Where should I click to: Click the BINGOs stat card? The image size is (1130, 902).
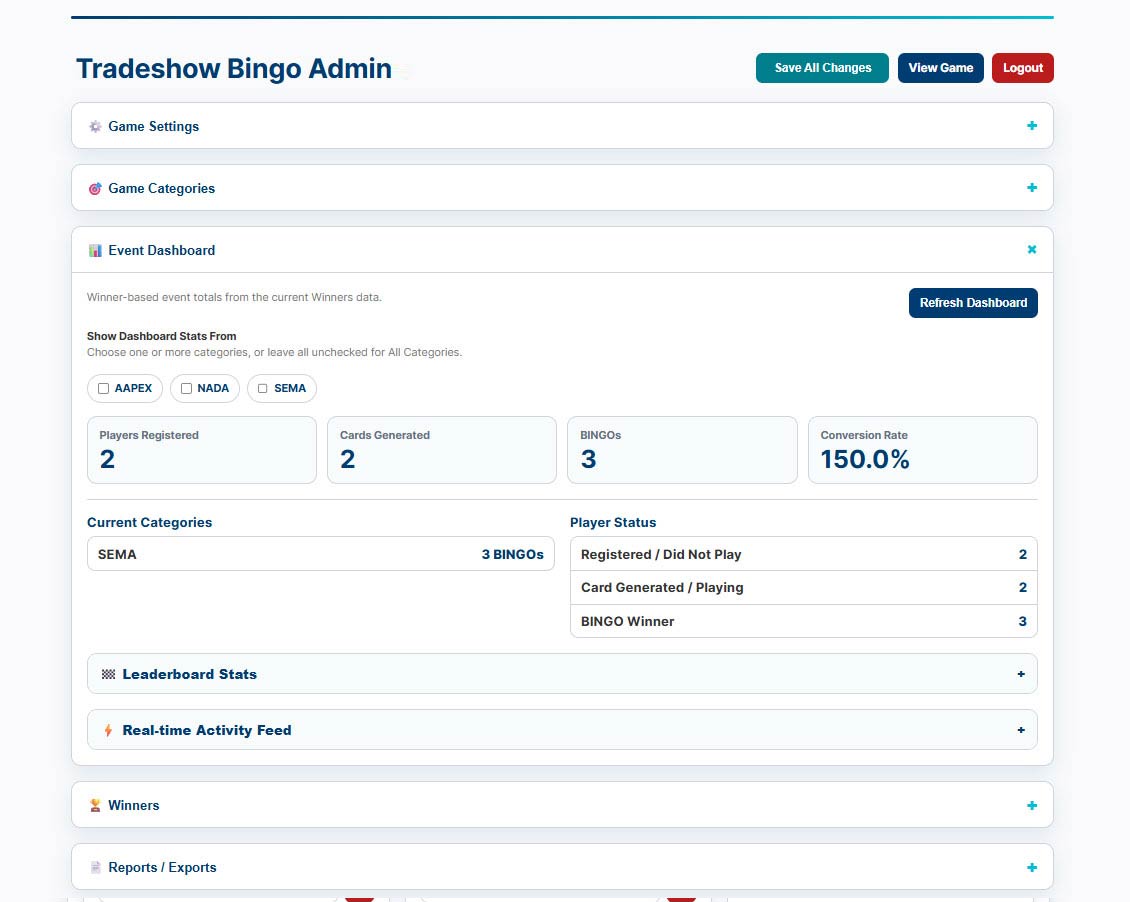point(682,450)
